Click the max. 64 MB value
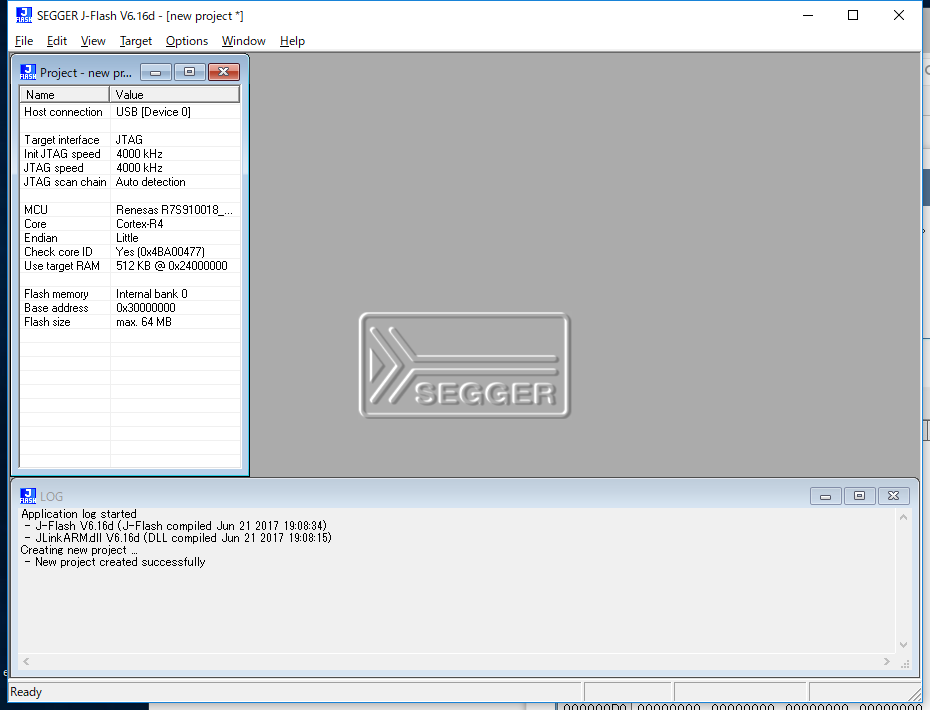This screenshot has height=710, width=930. [144, 322]
